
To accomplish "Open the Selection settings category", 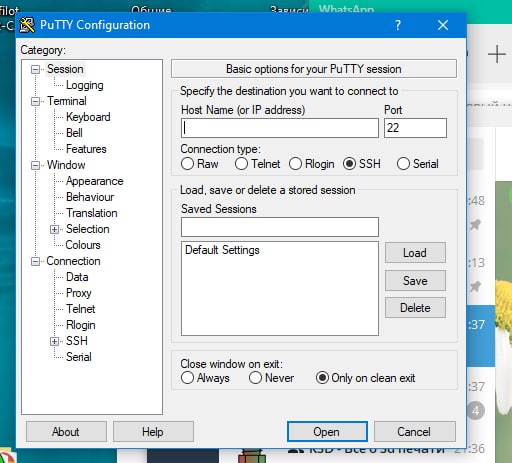I will [88, 229].
